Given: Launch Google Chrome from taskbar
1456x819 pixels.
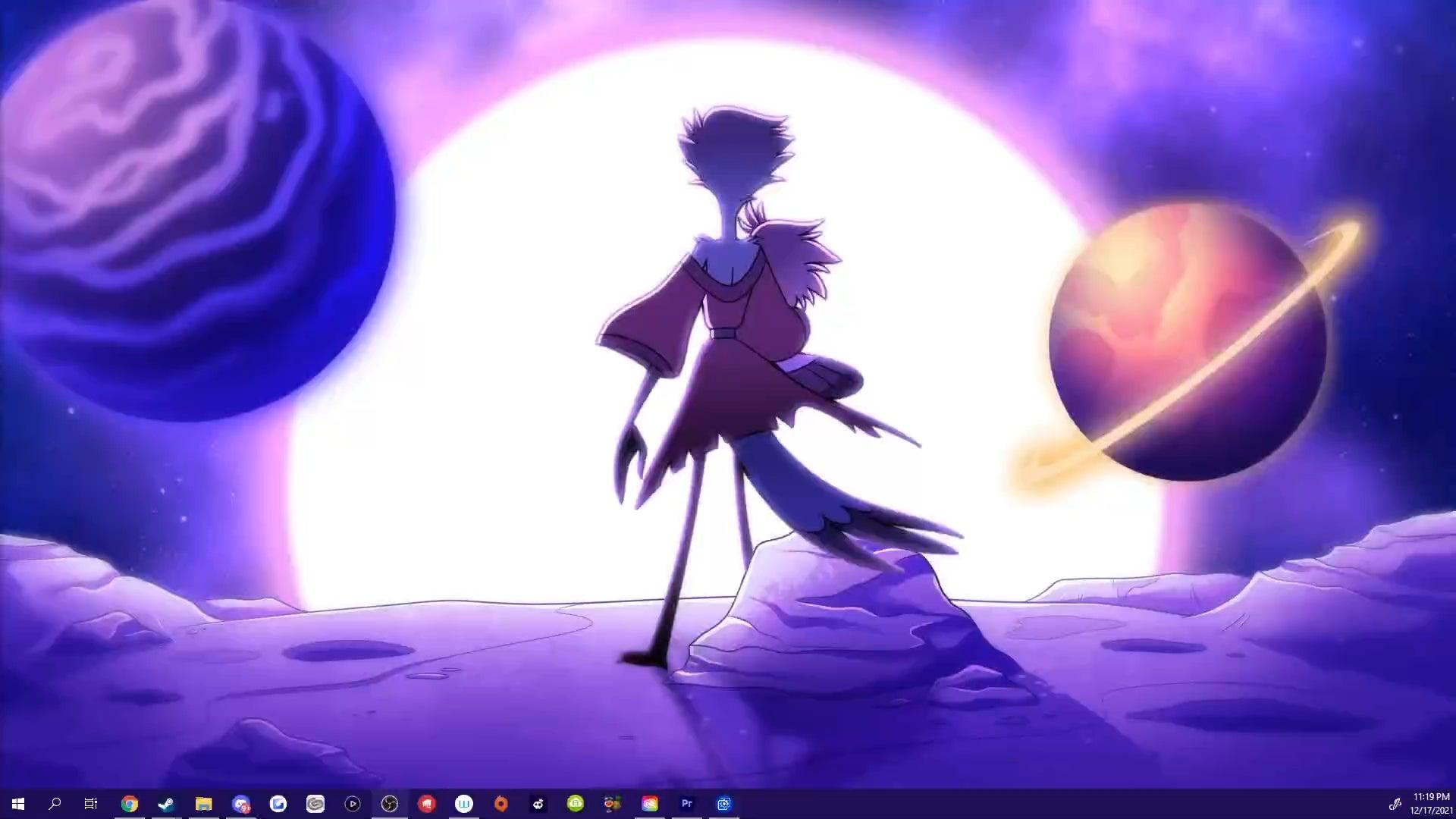Looking at the screenshot, I should click(130, 804).
